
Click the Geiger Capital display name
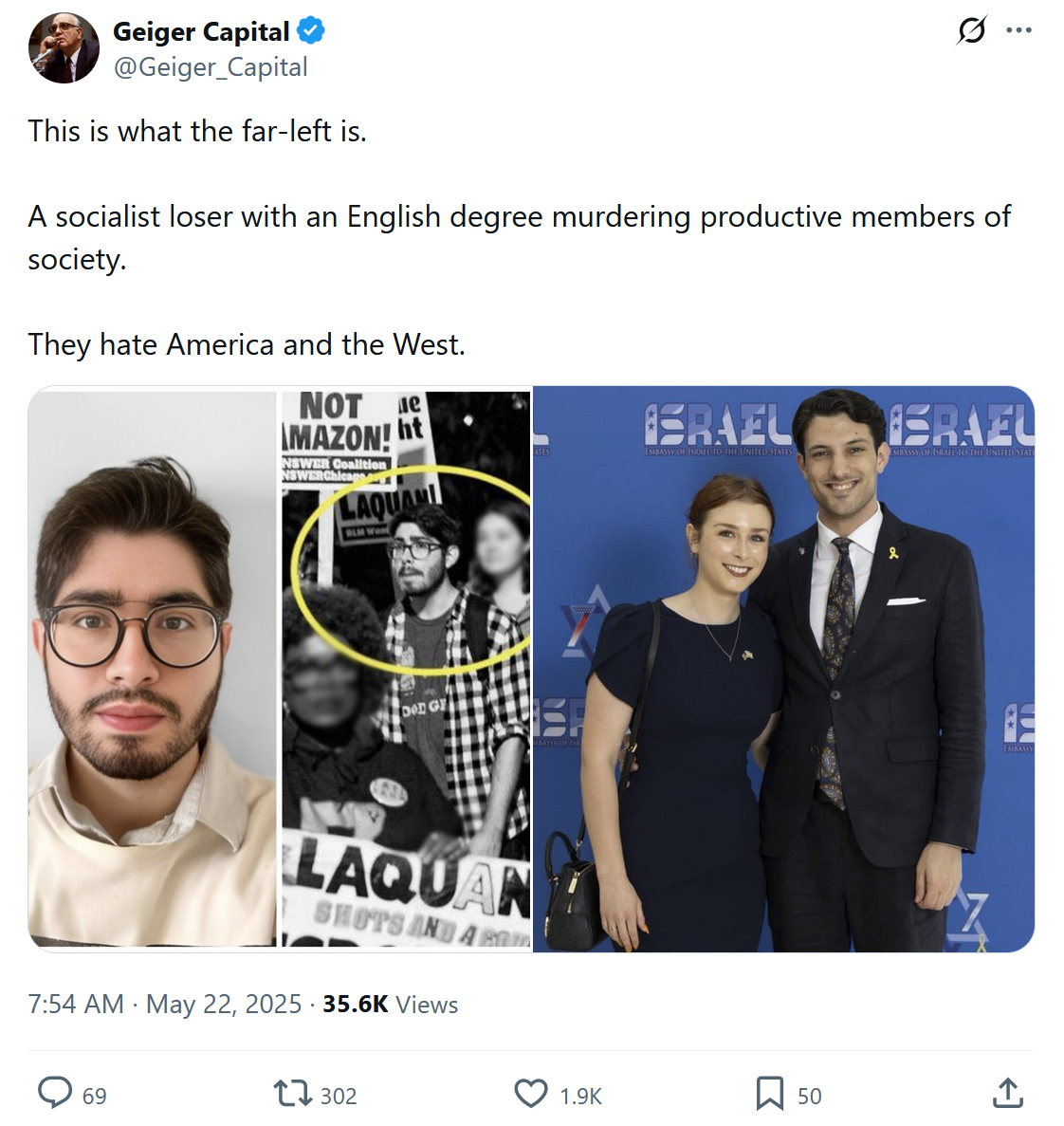[x=201, y=32]
